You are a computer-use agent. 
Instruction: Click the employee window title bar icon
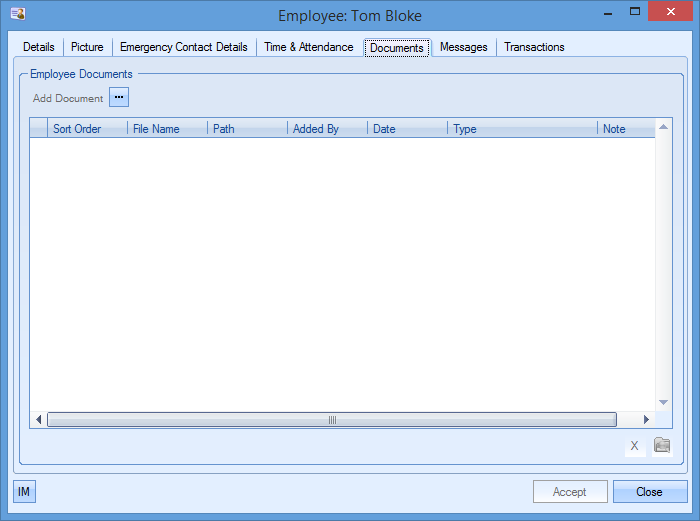[x=18, y=14]
